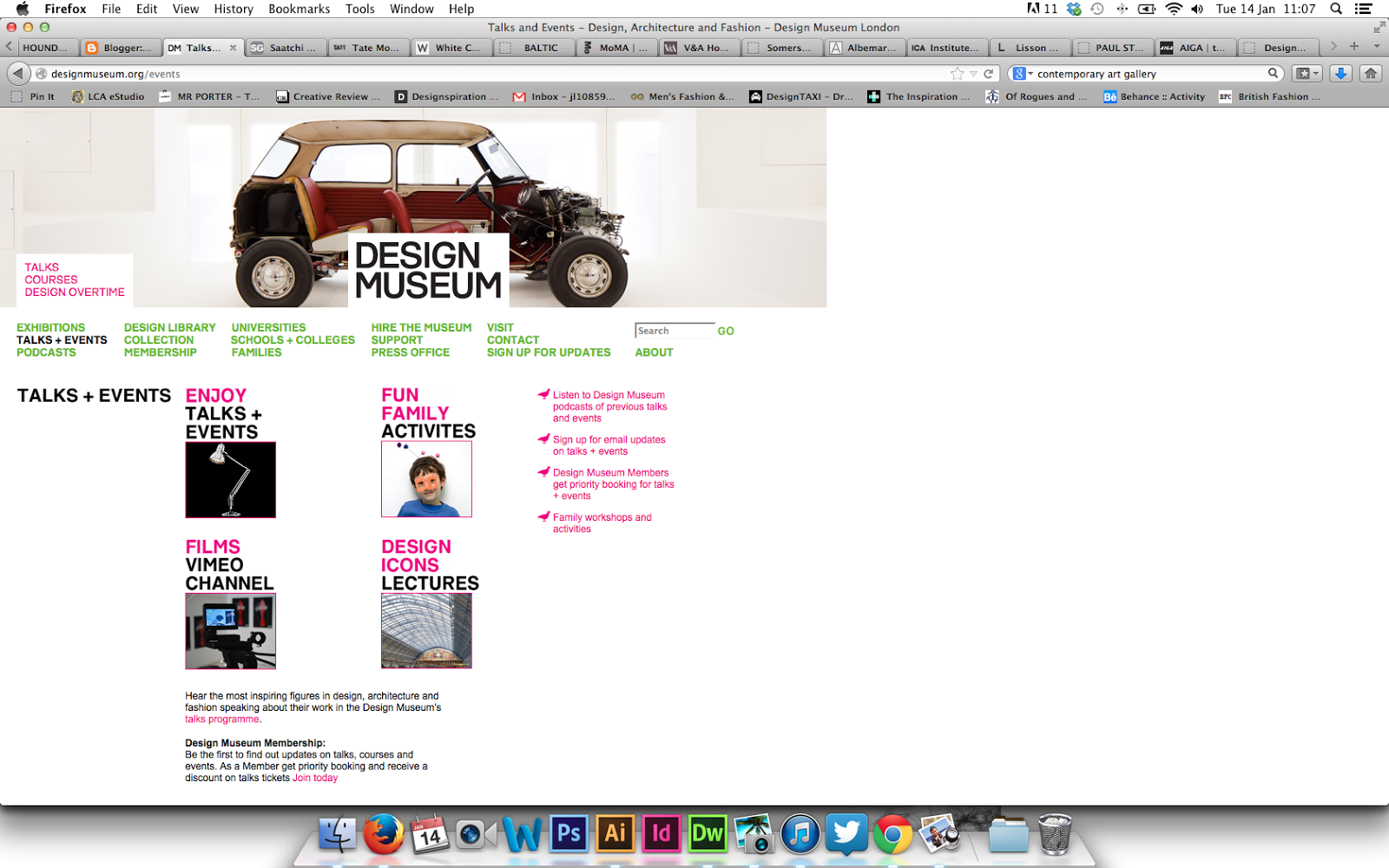1389x868 pixels.
Task: Click the GO search button
Action: click(726, 331)
